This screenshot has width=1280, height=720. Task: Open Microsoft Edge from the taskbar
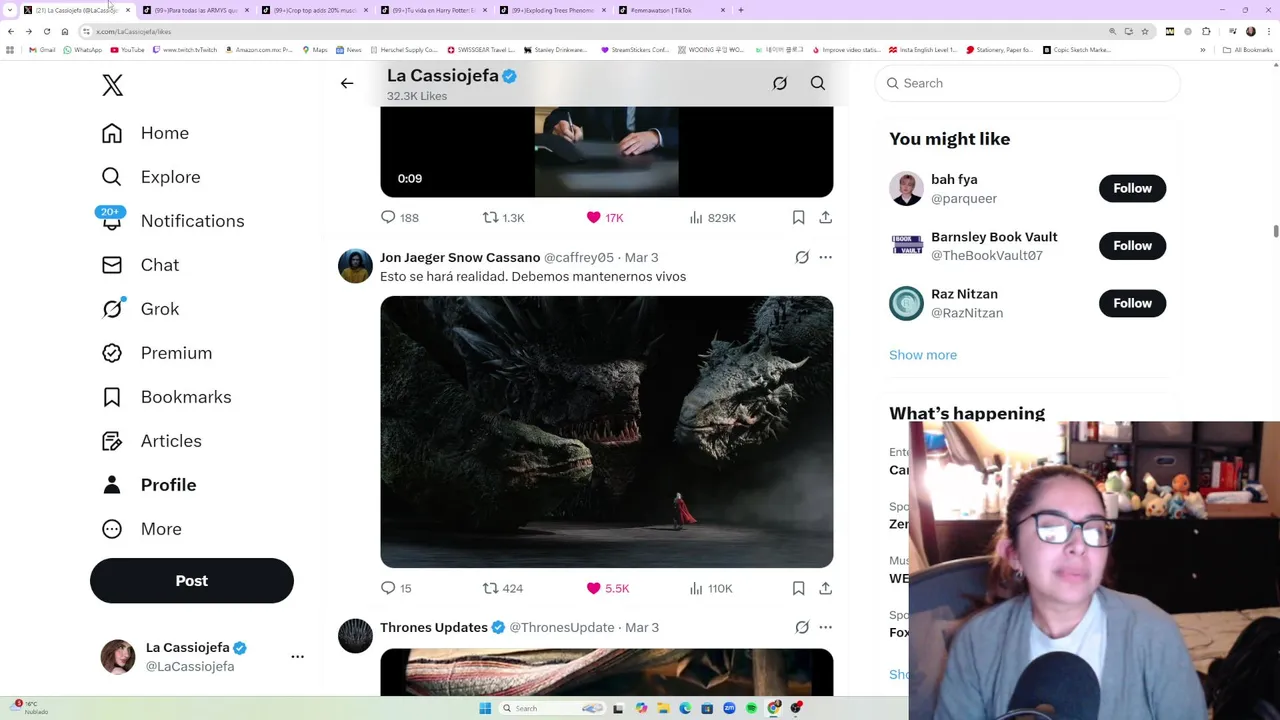tap(685, 708)
